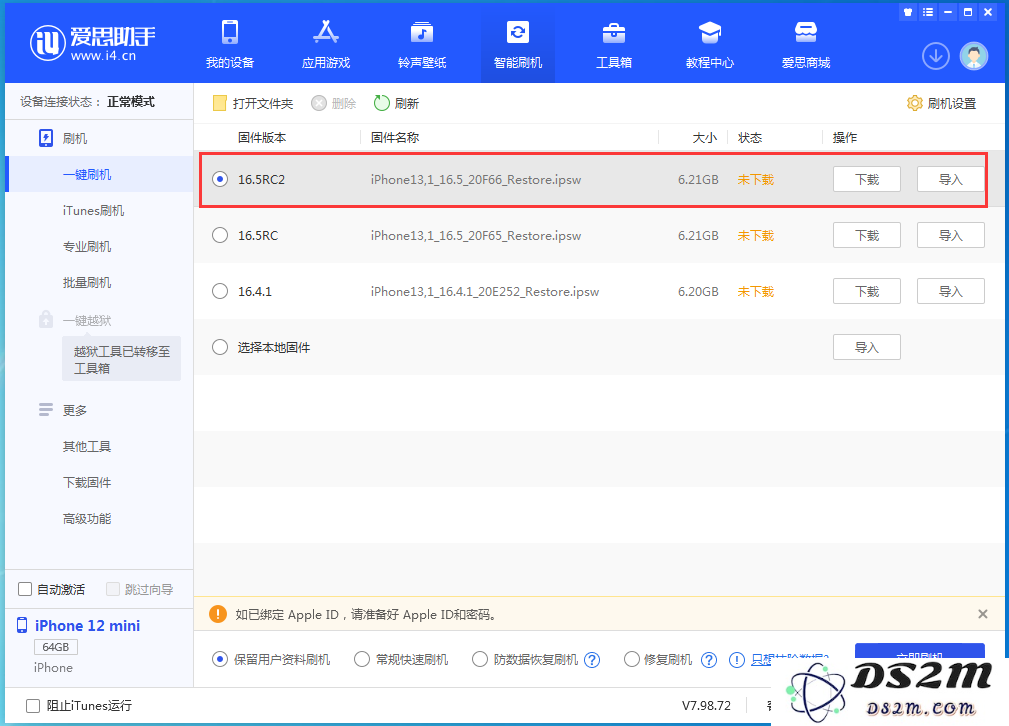
Task: Open the list menu icon in title bar
Action: pyautogui.click(x=927, y=12)
